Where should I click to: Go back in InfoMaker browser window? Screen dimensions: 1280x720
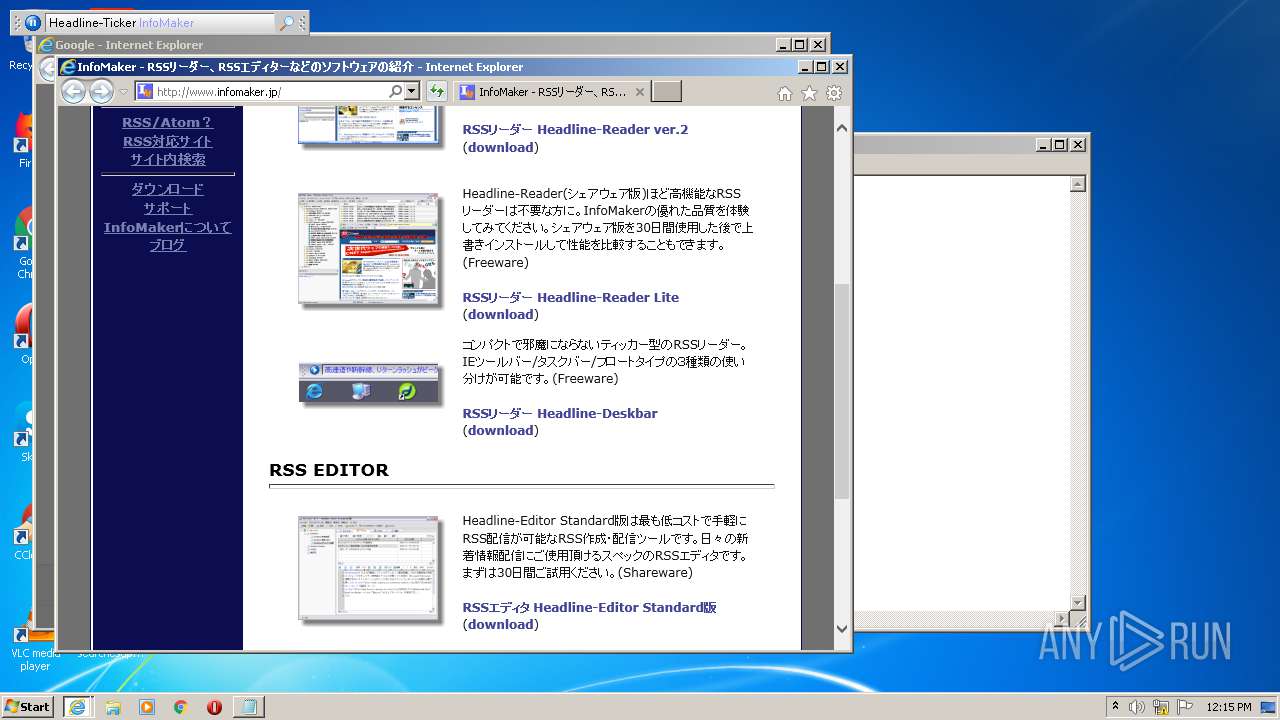pos(73,92)
